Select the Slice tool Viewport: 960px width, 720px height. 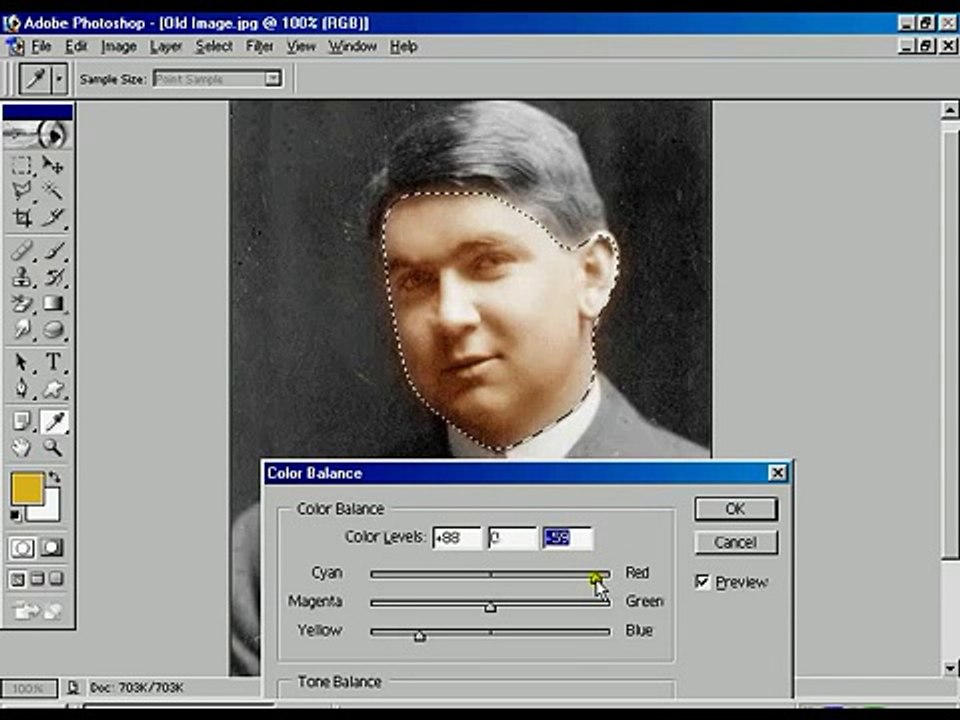[53, 217]
